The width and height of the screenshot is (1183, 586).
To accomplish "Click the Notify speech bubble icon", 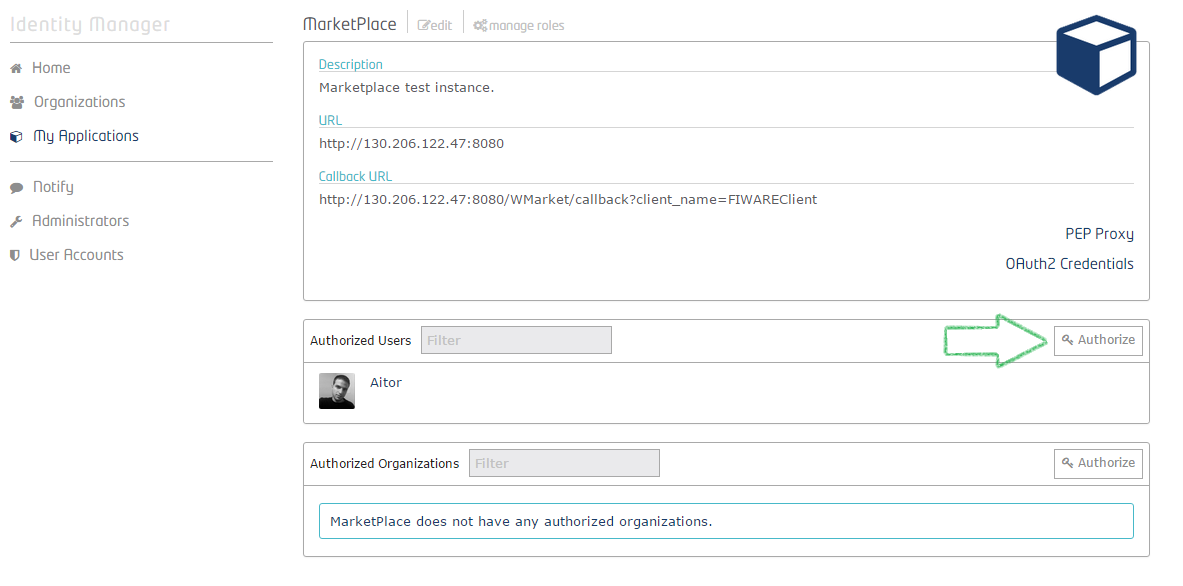I will point(17,188).
